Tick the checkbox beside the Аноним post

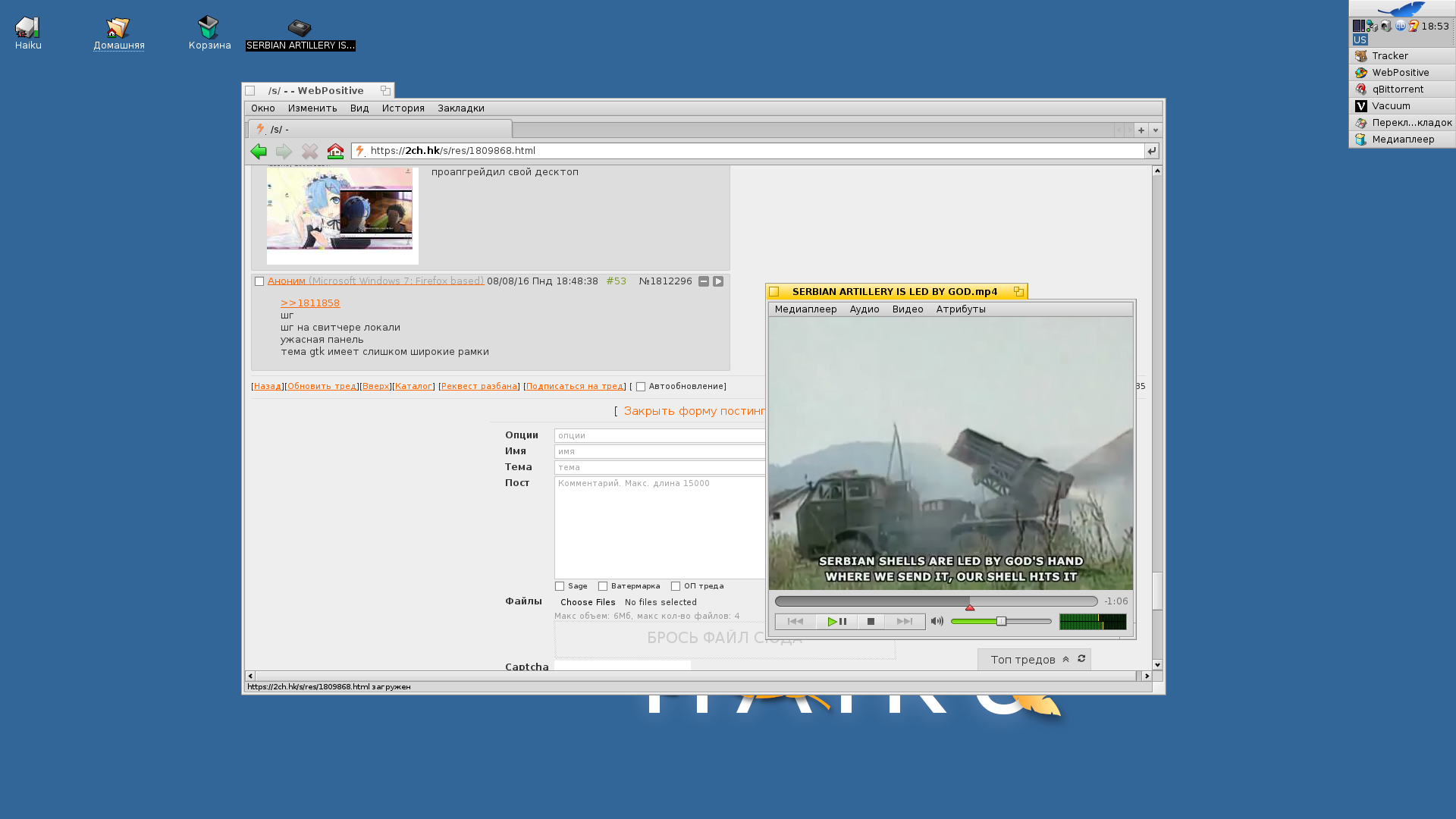(259, 281)
